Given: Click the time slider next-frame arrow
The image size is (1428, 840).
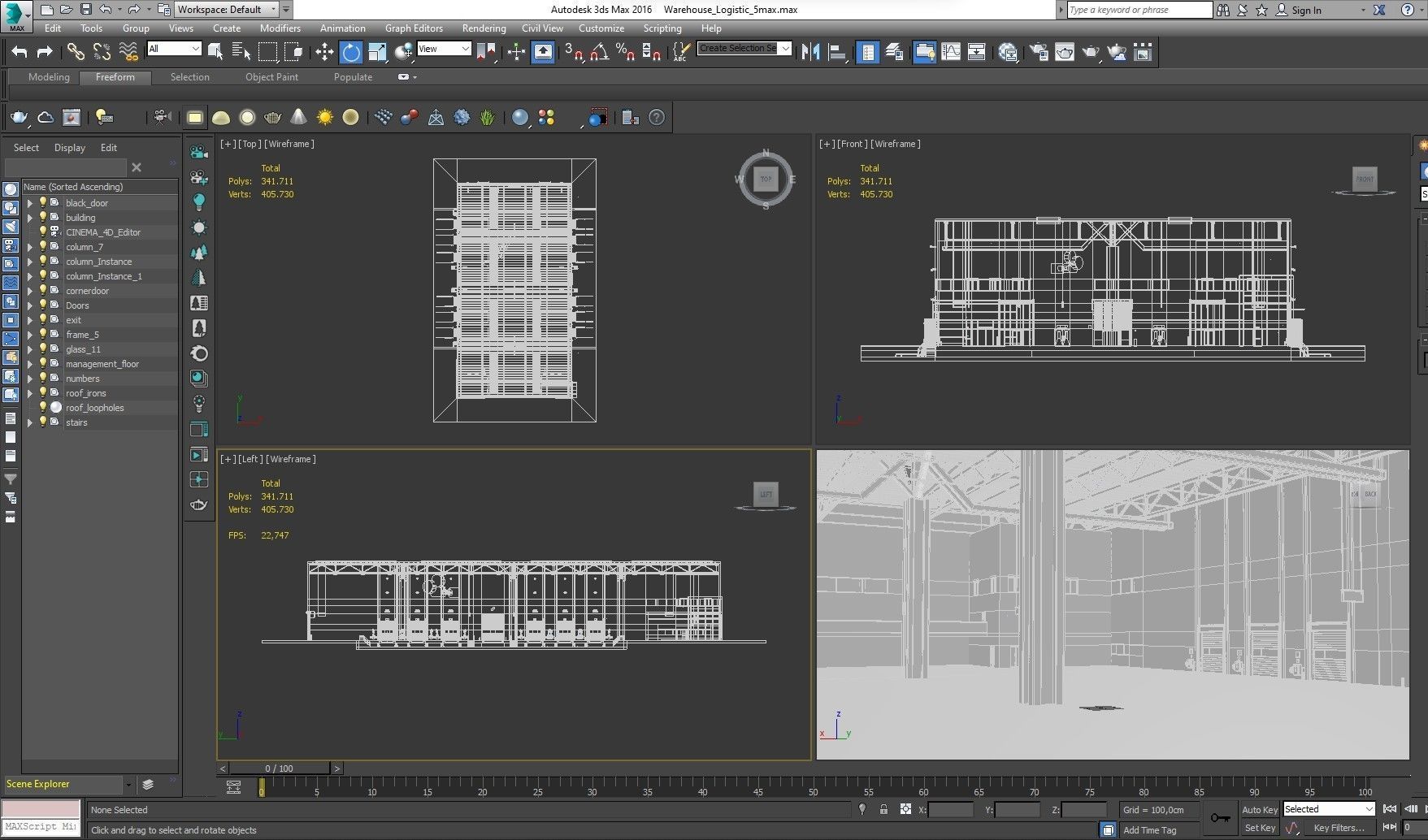Looking at the screenshot, I should pyautogui.click(x=337, y=769).
